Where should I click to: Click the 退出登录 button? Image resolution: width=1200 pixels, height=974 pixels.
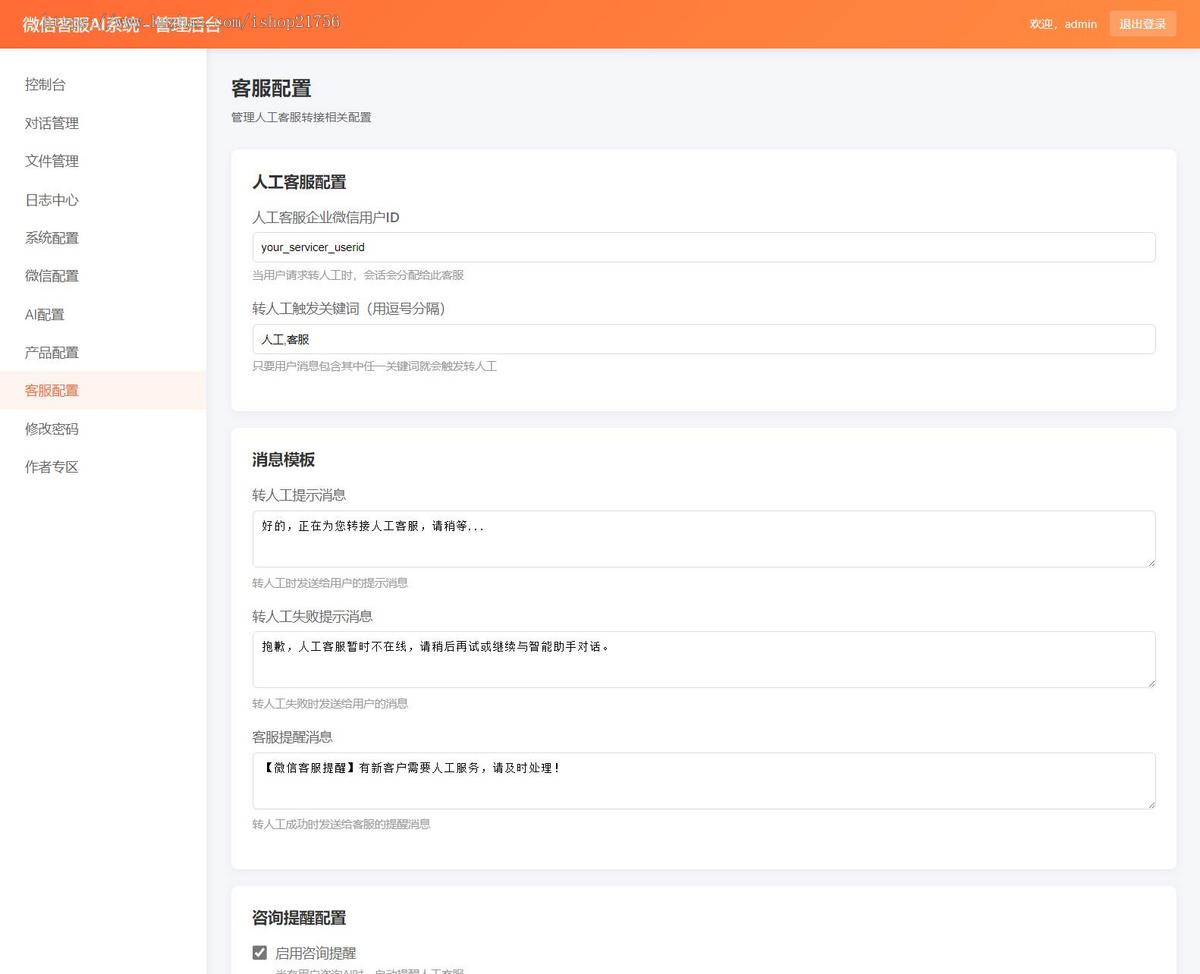[1142, 24]
